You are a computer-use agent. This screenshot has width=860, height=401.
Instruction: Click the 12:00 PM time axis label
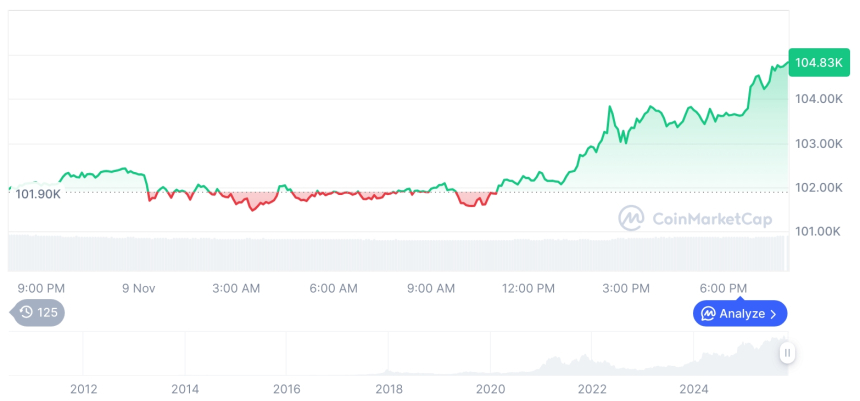point(528,288)
